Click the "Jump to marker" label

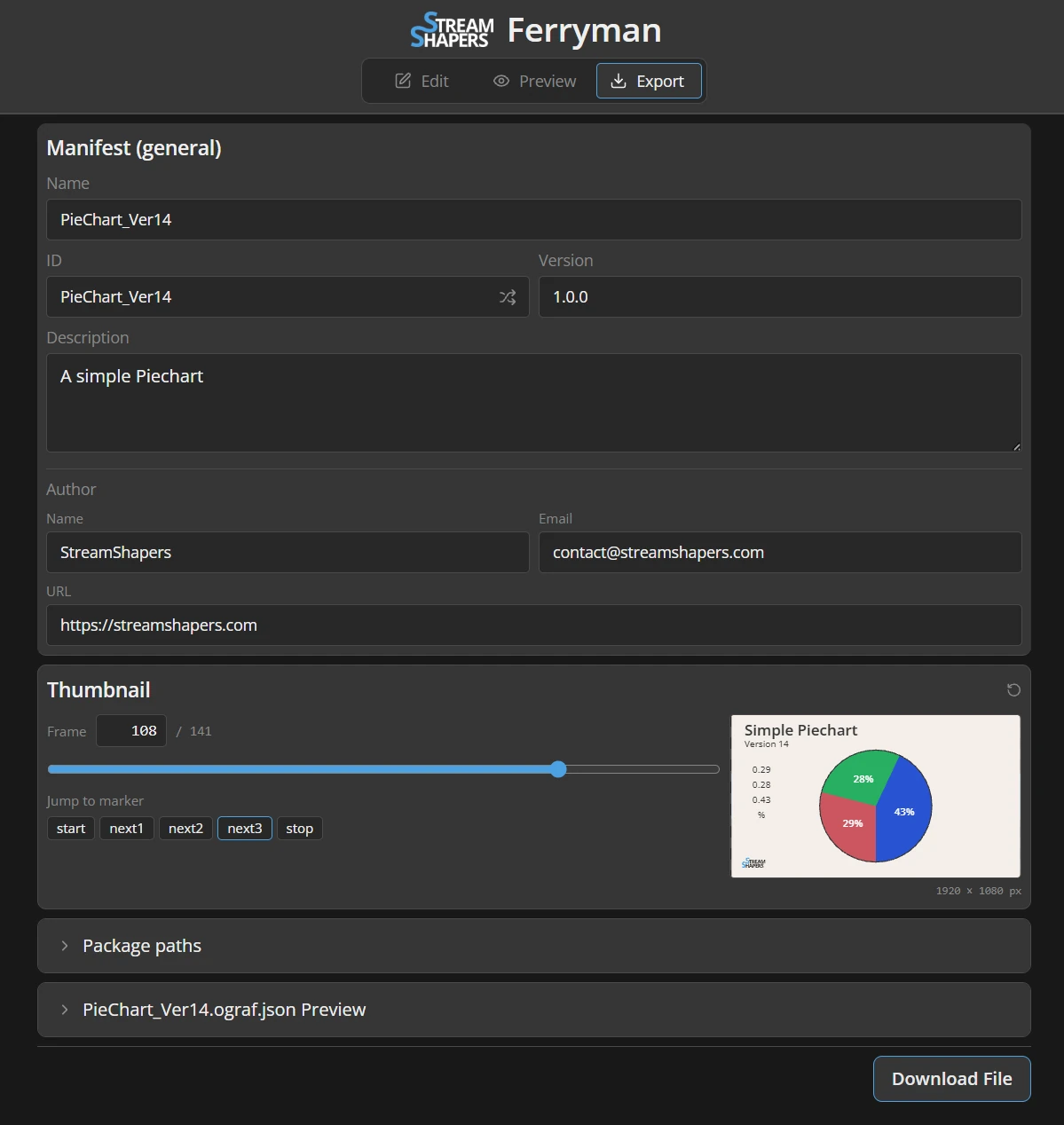[95, 801]
